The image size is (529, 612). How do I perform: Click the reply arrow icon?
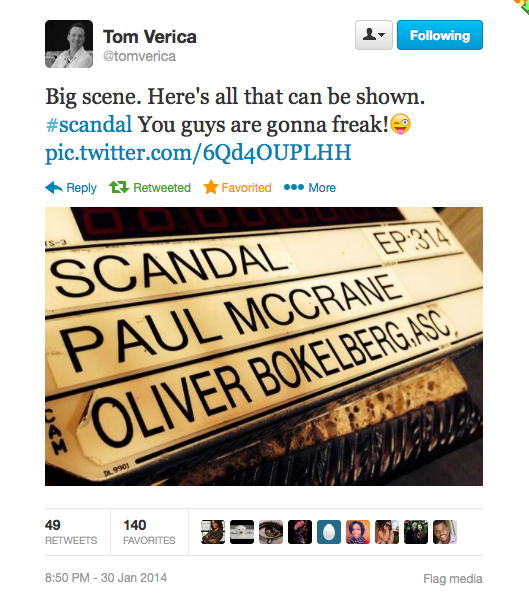(54, 188)
